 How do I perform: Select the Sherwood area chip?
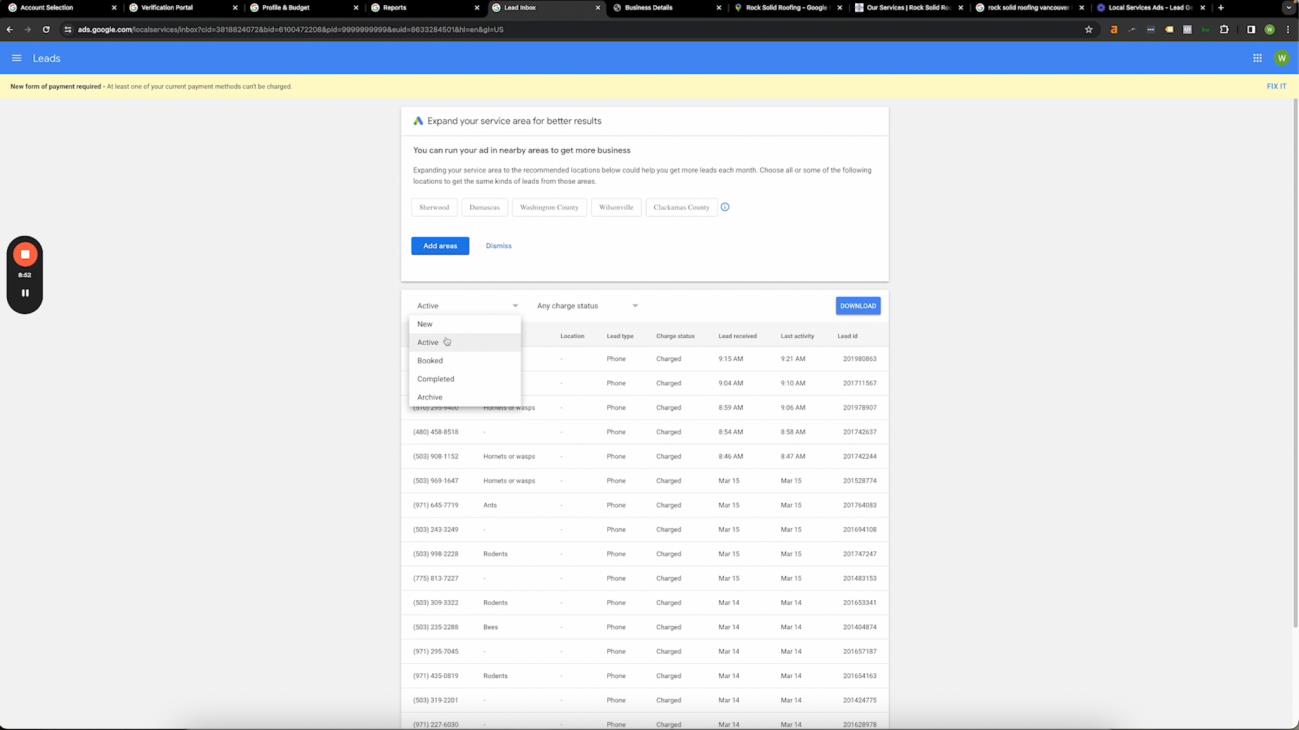tap(434, 207)
